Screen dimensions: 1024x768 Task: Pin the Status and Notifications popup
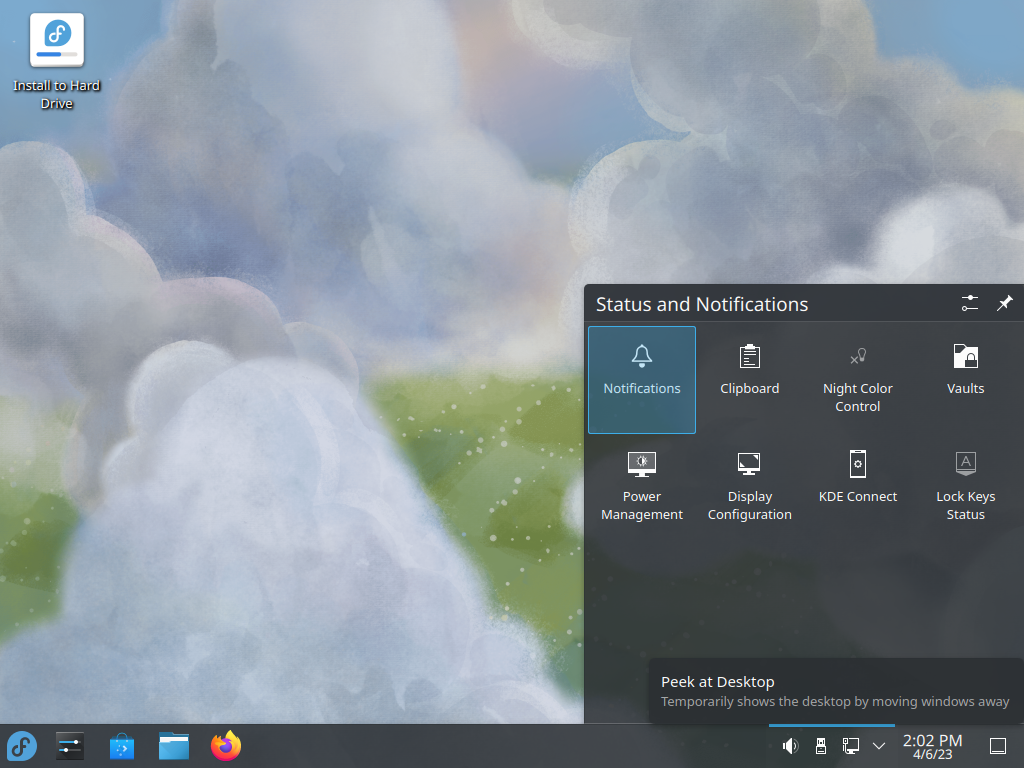click(1004, 303)
